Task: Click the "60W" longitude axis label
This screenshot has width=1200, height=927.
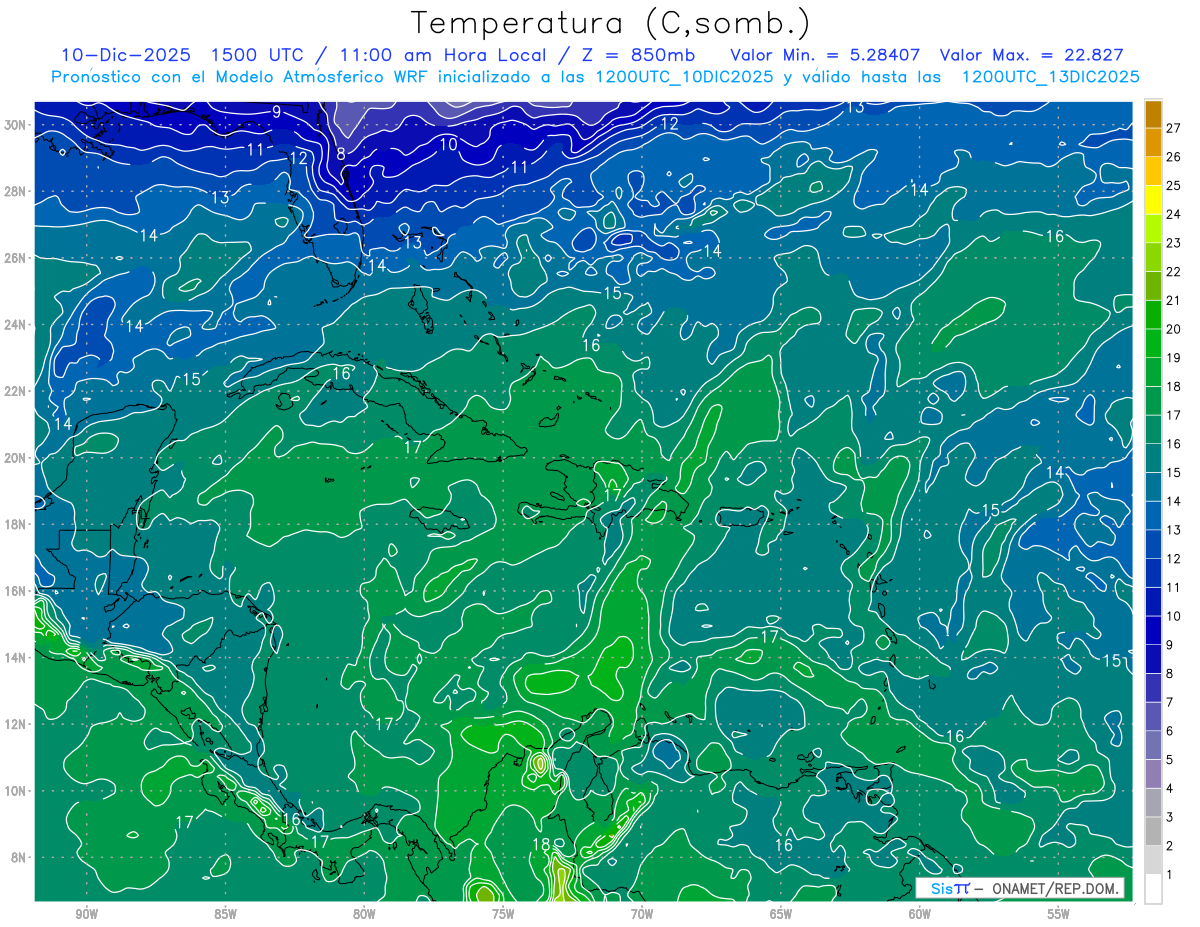Action: coord(920,914)
